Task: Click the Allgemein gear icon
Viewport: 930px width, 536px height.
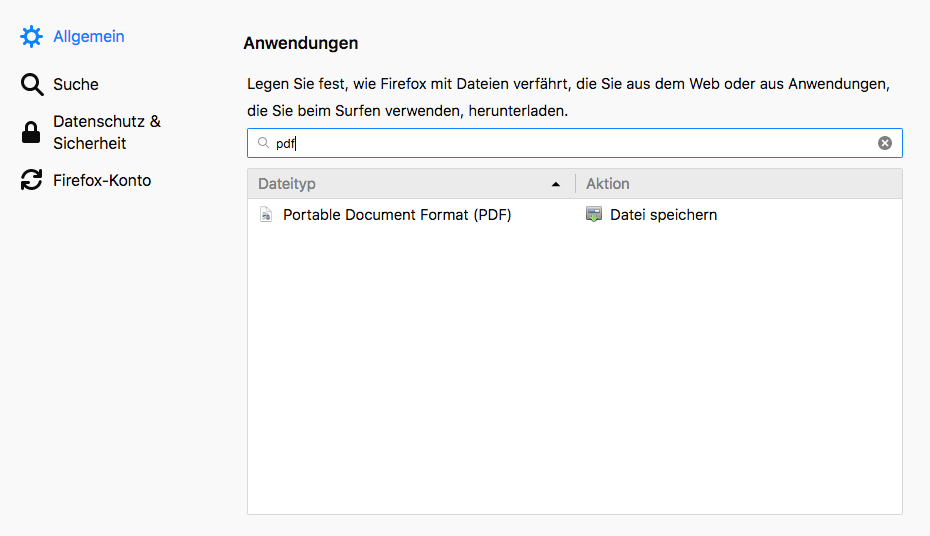Action: click(x=32, y=37)
